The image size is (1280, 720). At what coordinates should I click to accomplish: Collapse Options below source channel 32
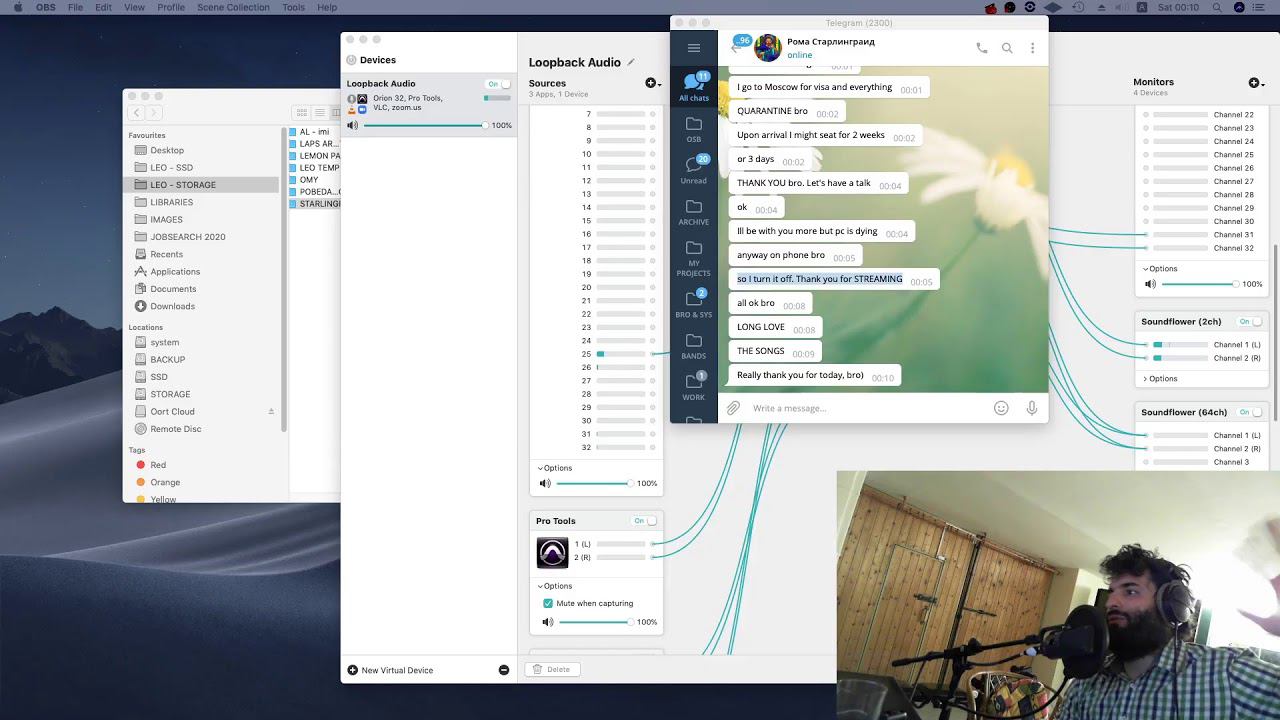(x=555, y=468)
